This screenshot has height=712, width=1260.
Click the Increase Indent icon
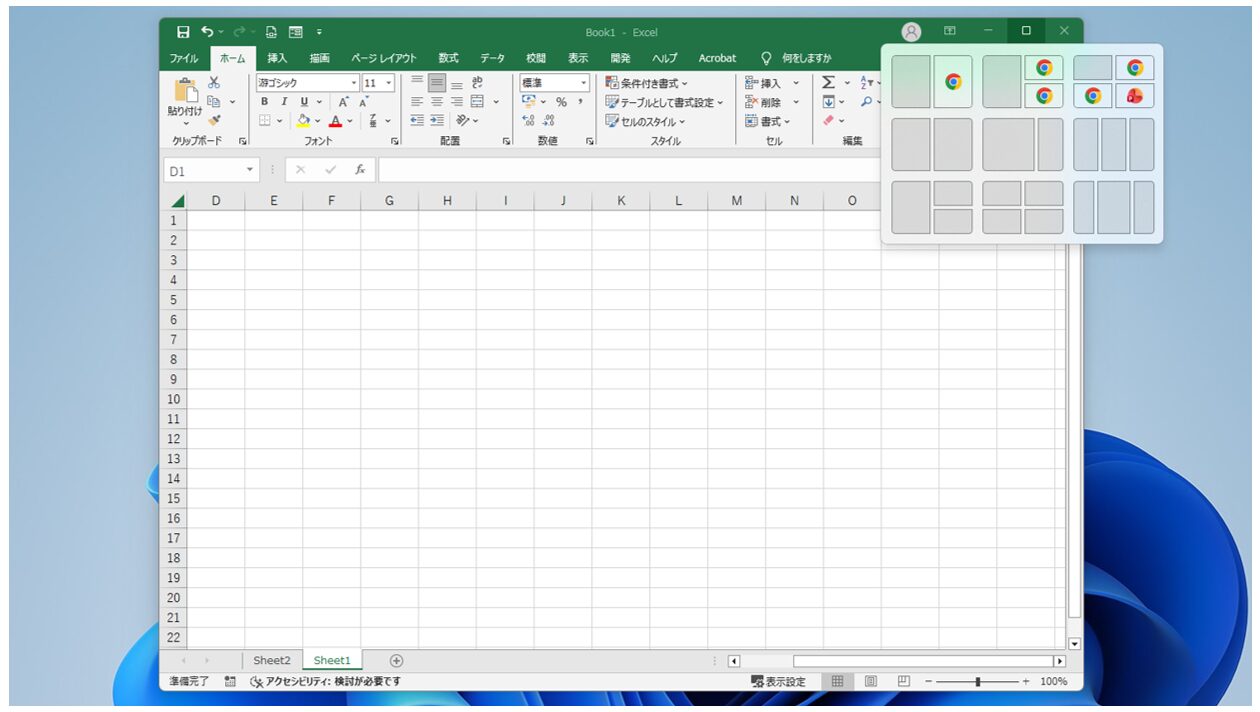[437, 120]
